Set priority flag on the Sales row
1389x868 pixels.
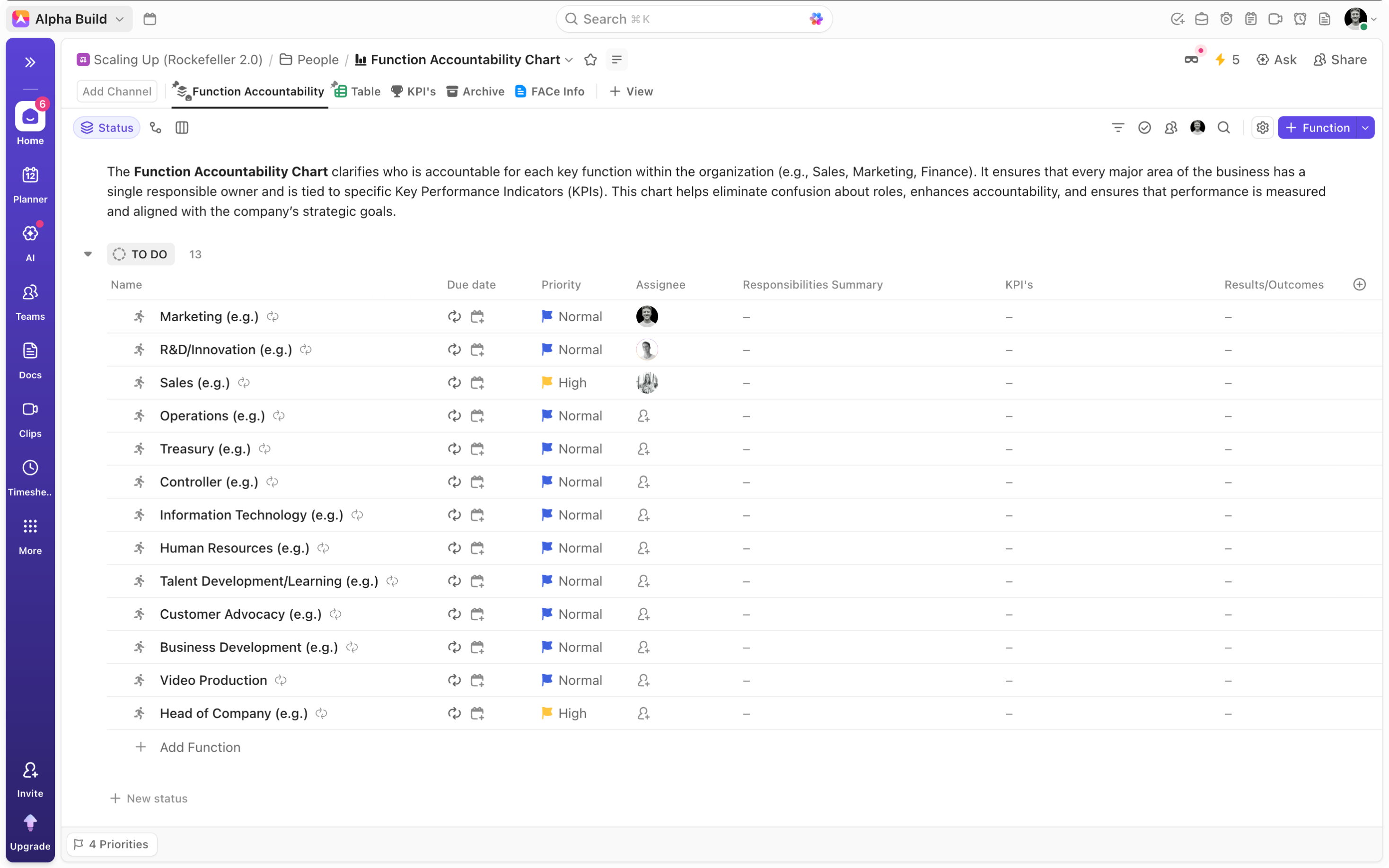click(546, 382)
